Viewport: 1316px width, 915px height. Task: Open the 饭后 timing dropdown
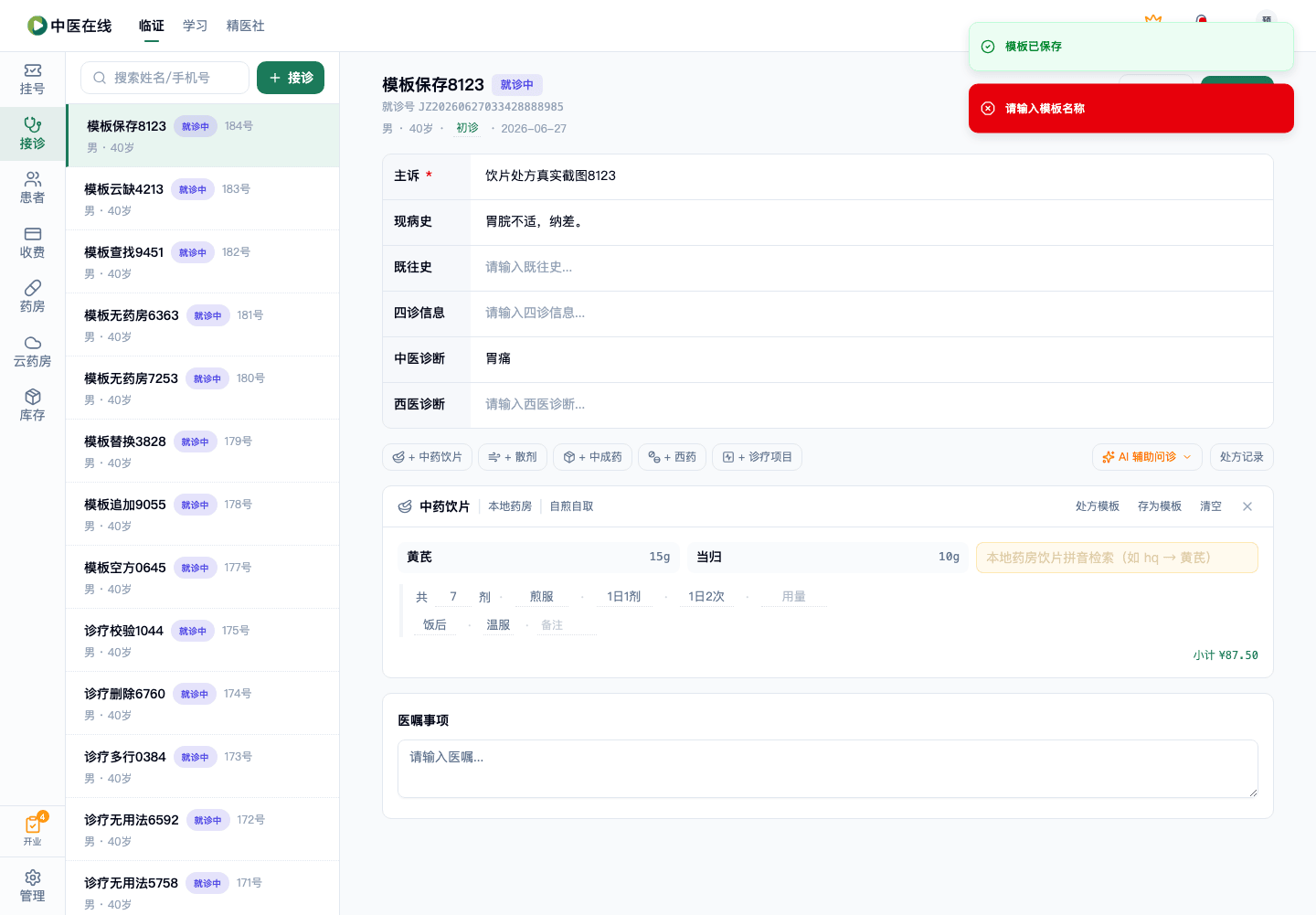[x=434, y=625]
